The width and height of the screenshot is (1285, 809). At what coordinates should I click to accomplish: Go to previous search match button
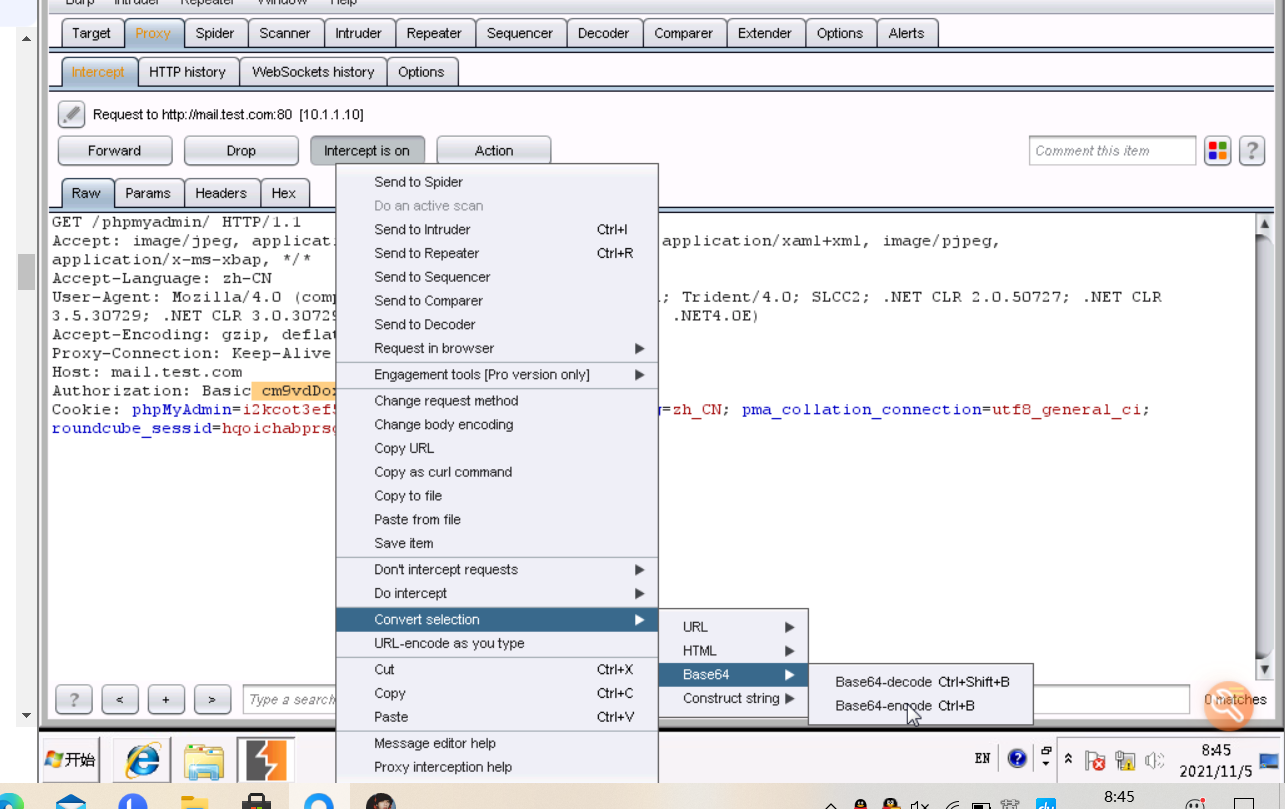tap(120, 700)
